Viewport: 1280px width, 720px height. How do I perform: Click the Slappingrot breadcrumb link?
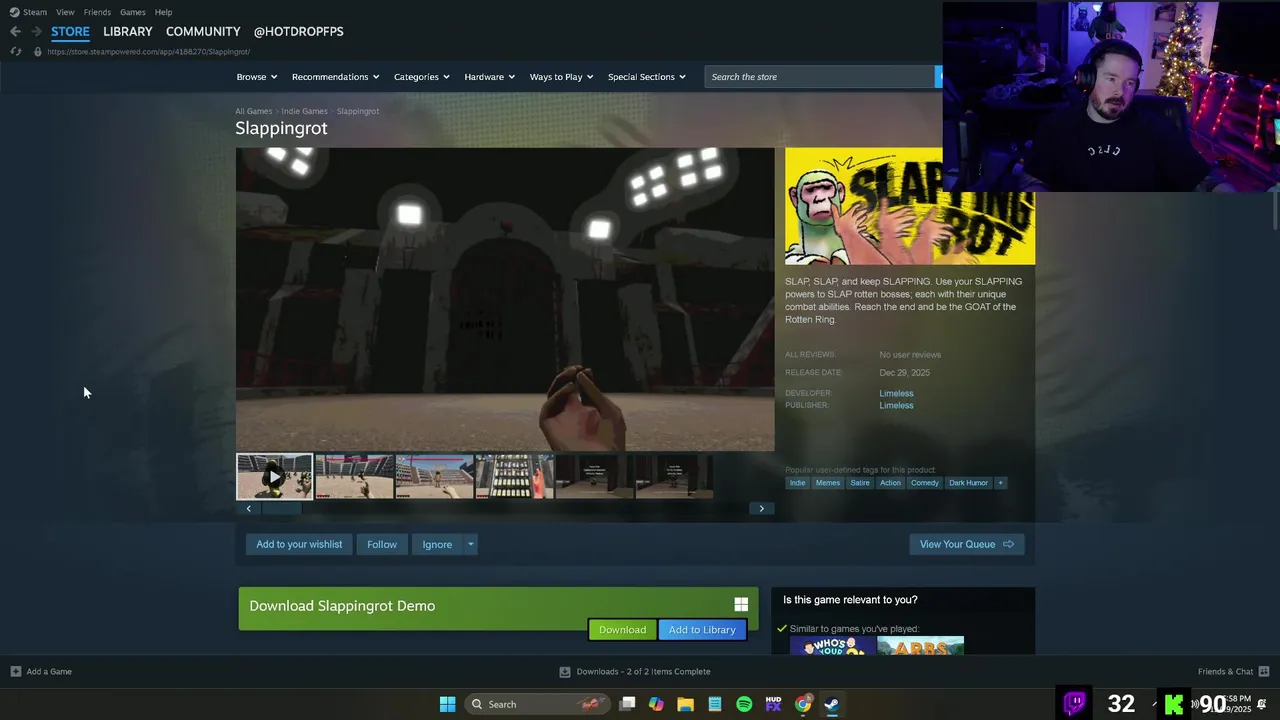point(358,111)
